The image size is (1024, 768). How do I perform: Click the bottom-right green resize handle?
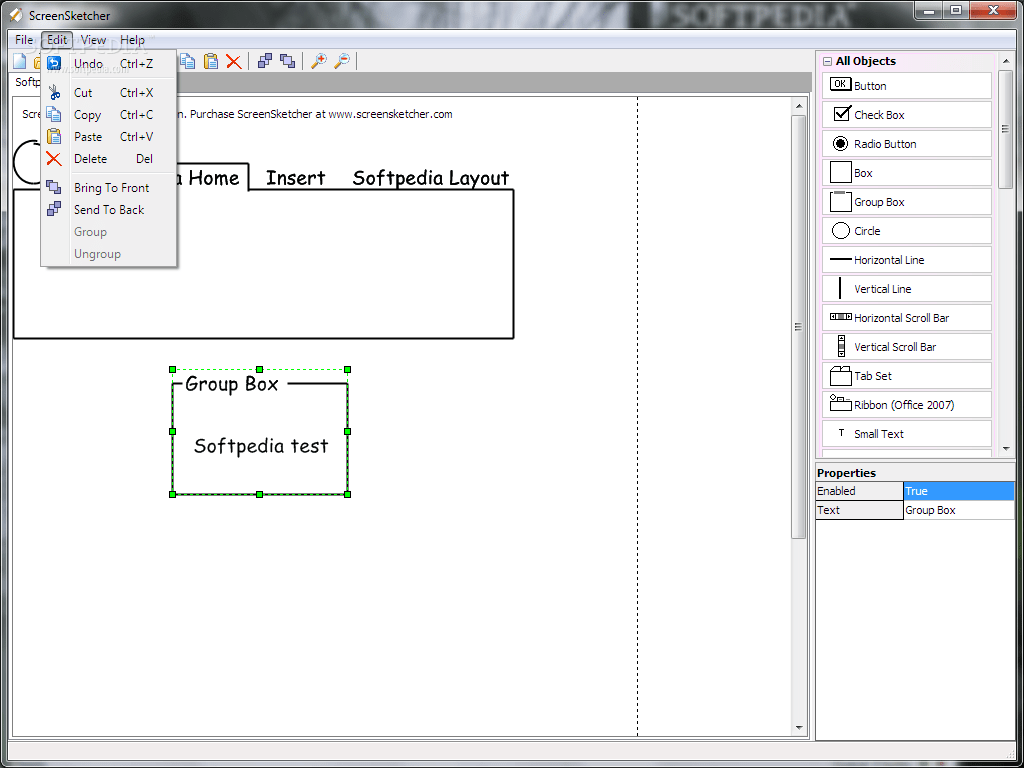(x=347, y=494)
